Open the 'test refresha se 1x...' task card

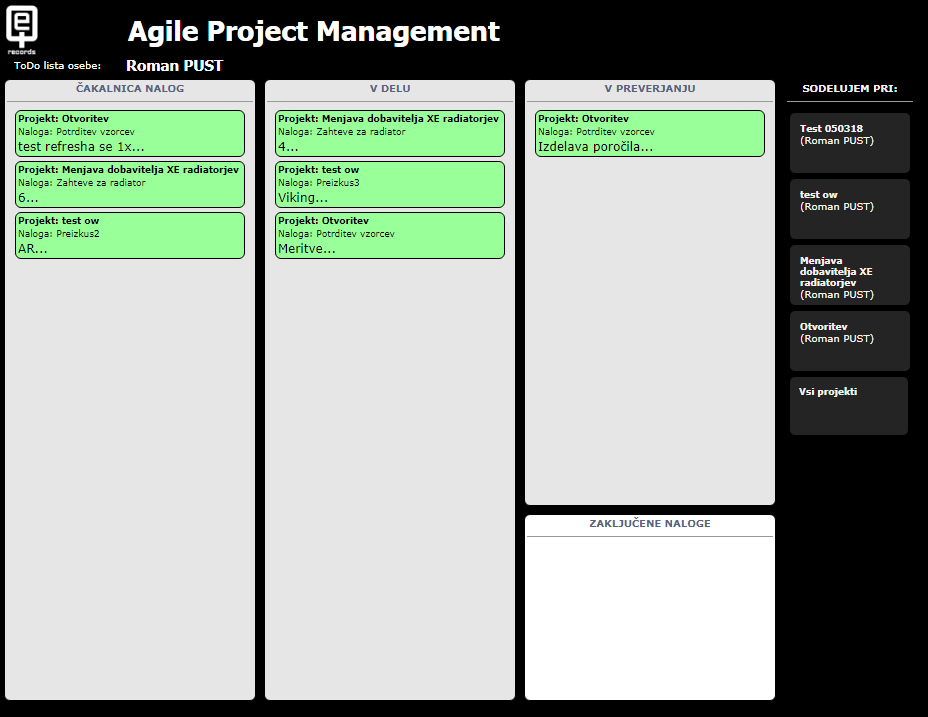[130, 133]
